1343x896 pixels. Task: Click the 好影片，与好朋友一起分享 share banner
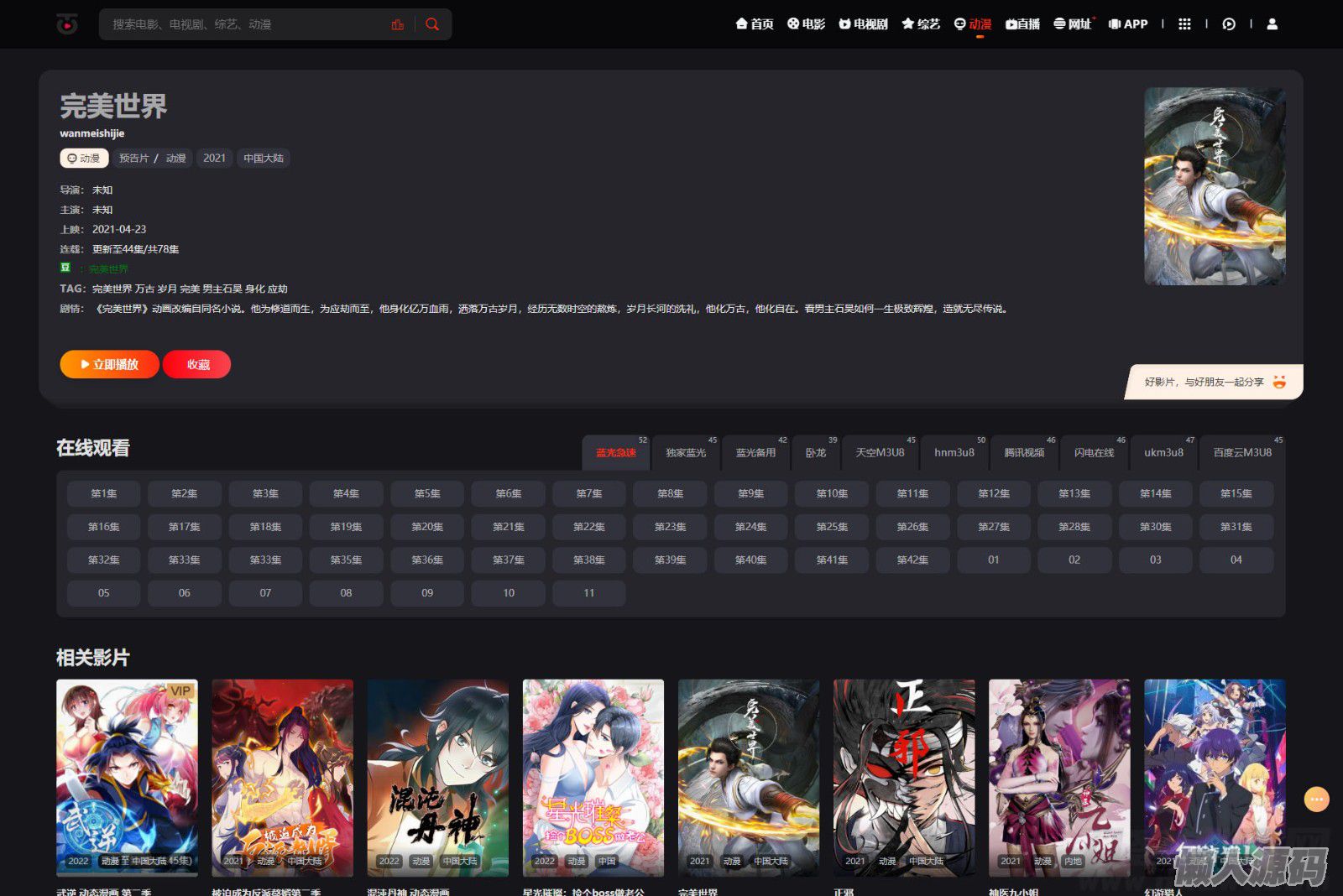(1214, 382)
